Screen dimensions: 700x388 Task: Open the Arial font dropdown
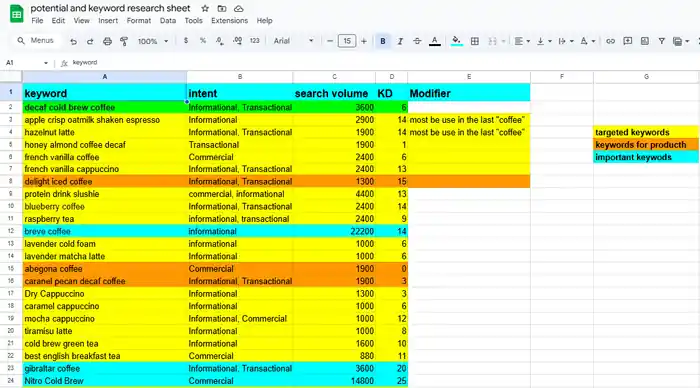click(293, 41)
